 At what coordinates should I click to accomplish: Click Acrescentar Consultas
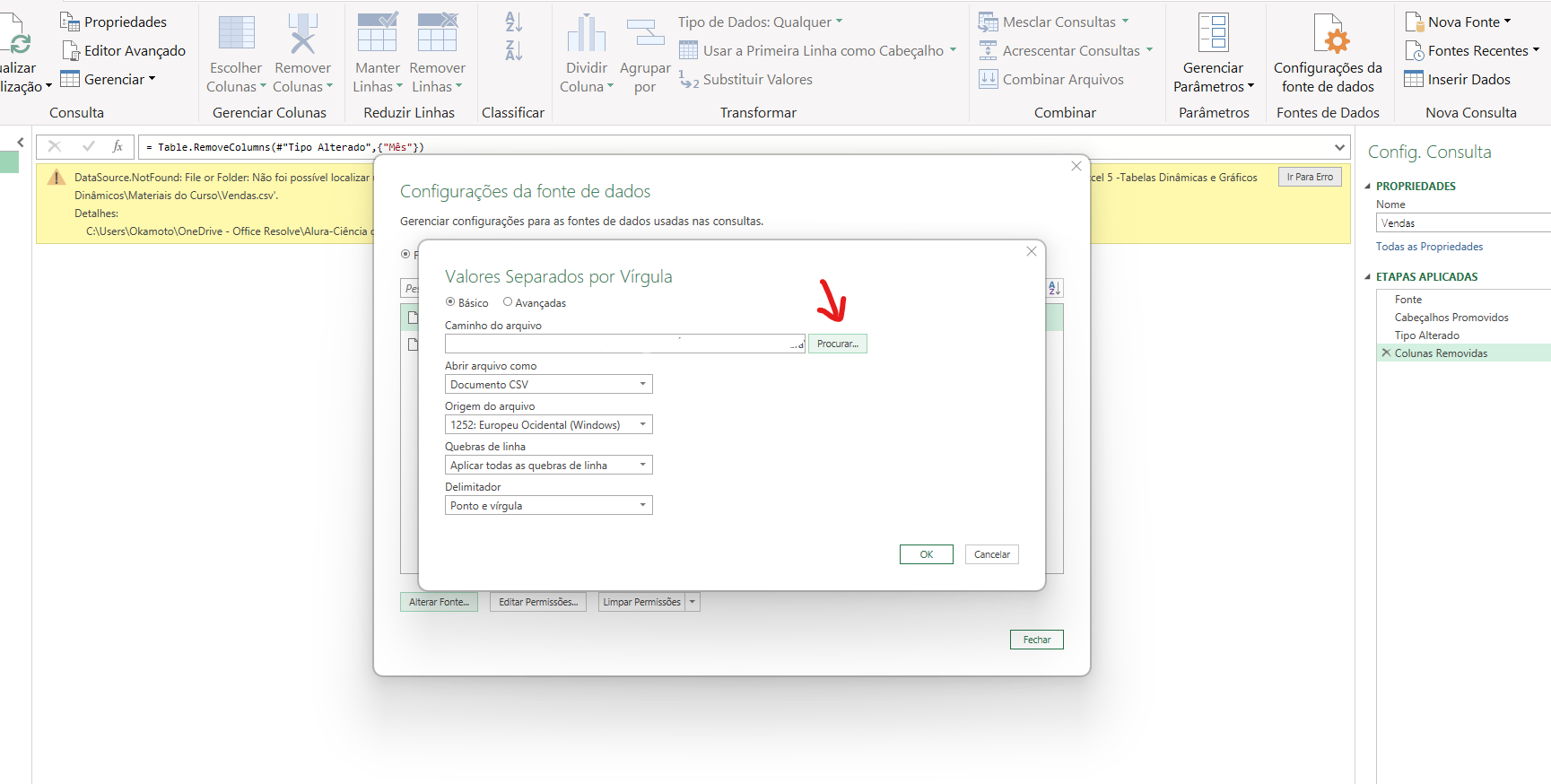(x=1066, y=50)
